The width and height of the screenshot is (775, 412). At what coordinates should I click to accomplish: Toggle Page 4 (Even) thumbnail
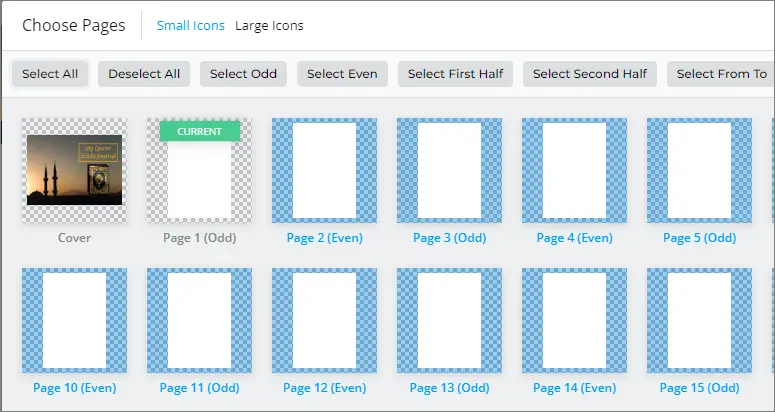coord(574,170)
